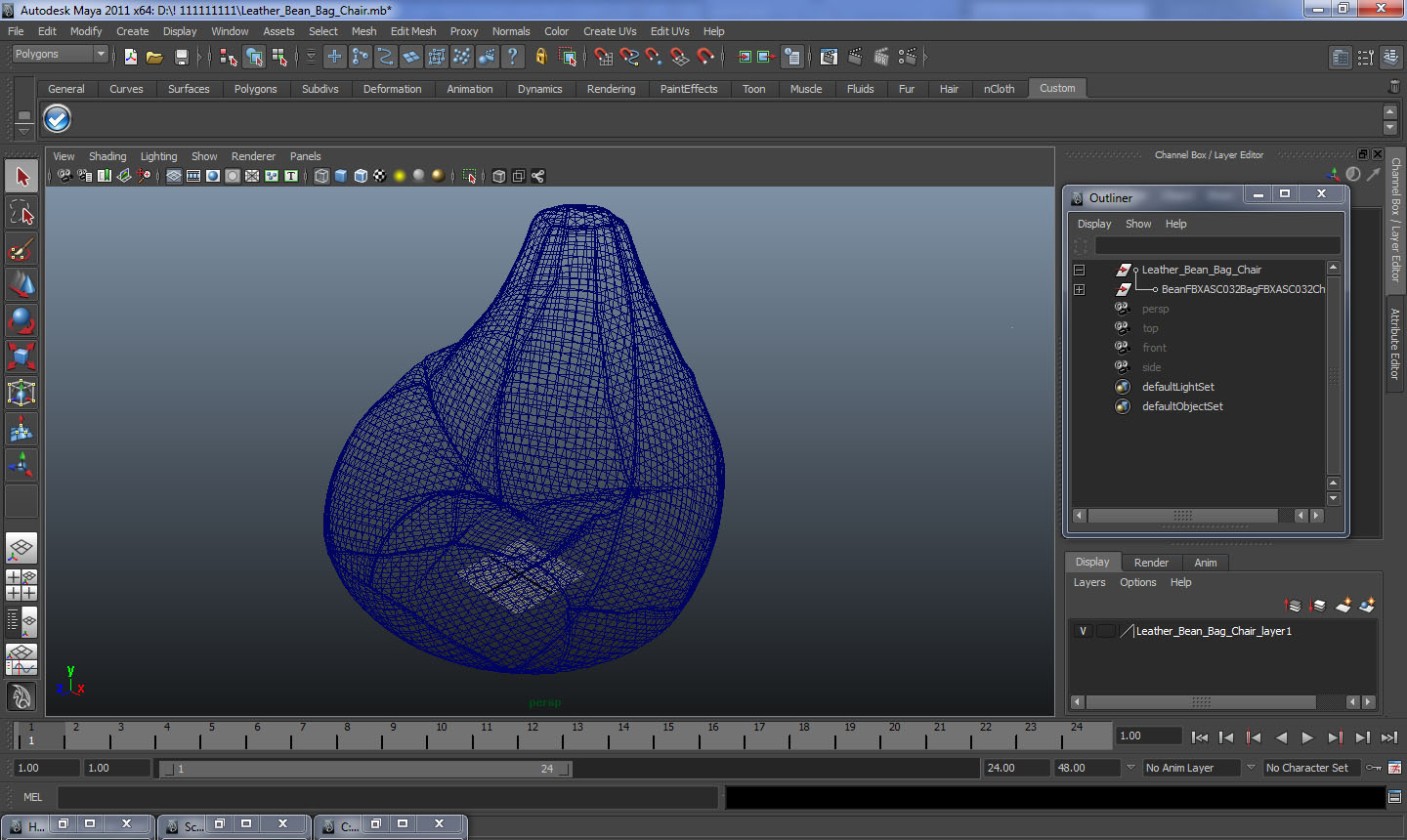Click the Save Scene disk icon
Screen dimensions: 1407x840
[181, 57]
